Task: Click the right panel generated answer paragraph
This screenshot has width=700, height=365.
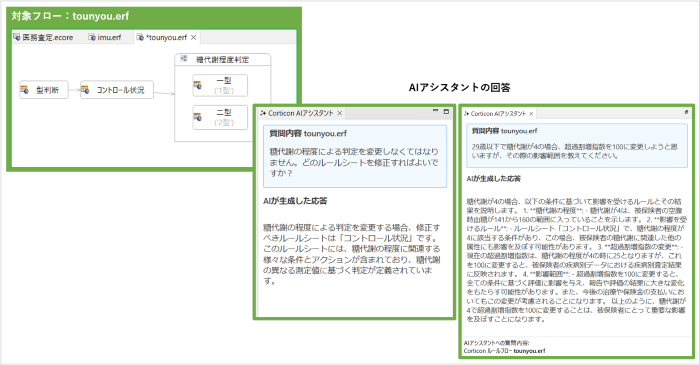Action: tap(576, 260)
